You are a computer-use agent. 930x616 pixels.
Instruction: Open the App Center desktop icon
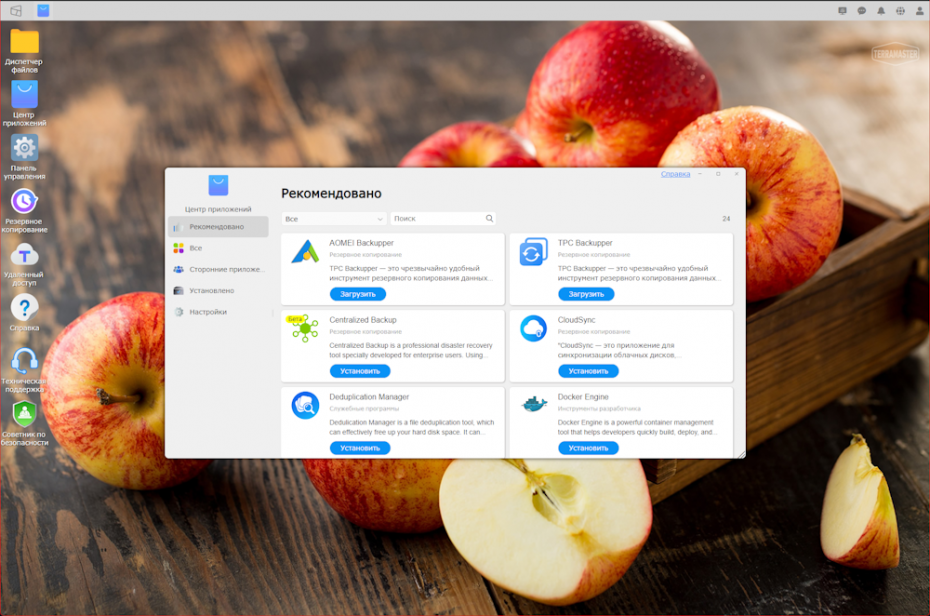click(x=24, y=94)
